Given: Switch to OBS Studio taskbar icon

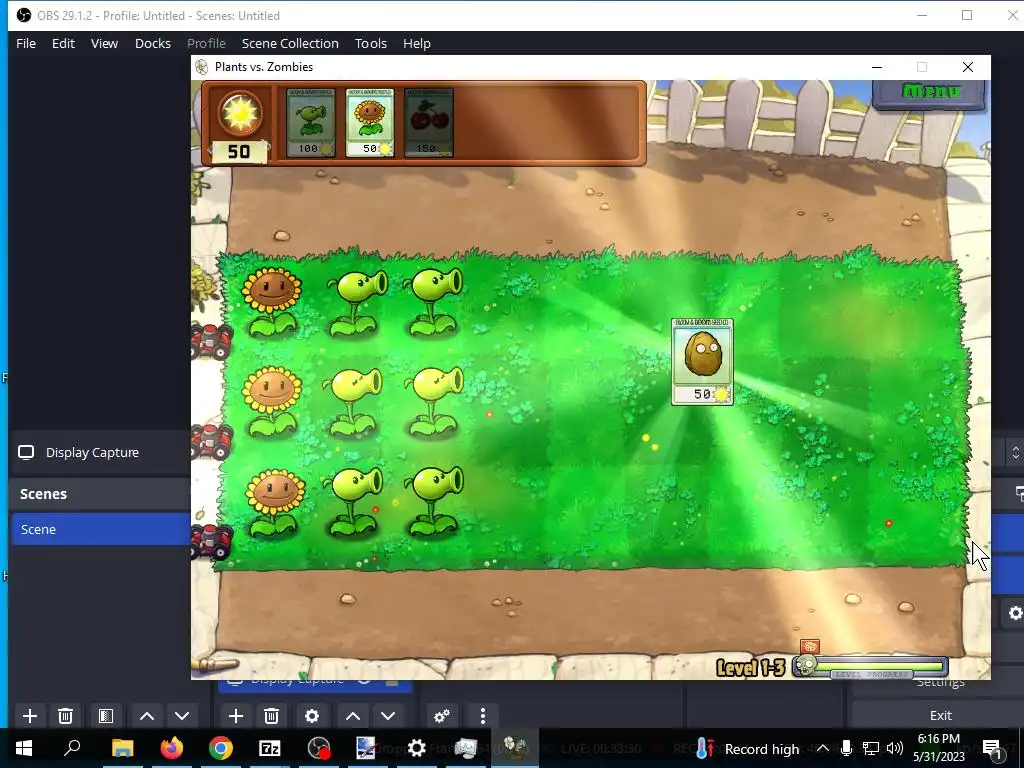Looking at the screenshot, I should (319, 748).
